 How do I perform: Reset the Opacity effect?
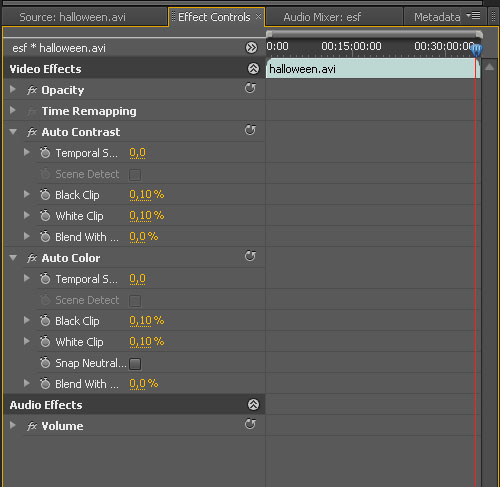[250, 88]
